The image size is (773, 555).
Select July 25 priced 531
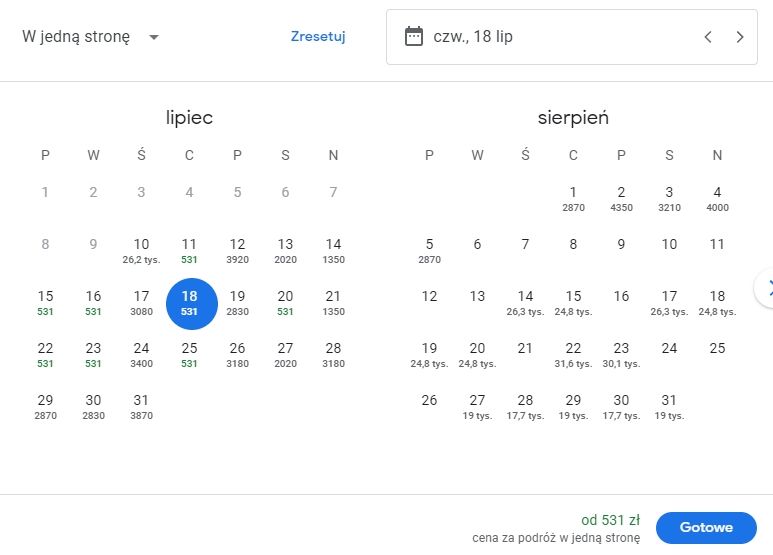pyautogui.click(x=189, y=355)
